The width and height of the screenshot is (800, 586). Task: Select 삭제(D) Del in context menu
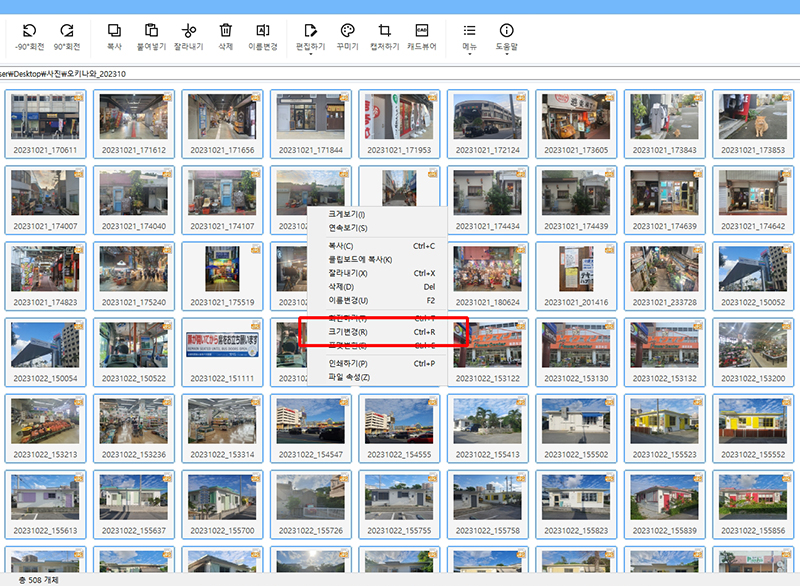pos(378,287)
